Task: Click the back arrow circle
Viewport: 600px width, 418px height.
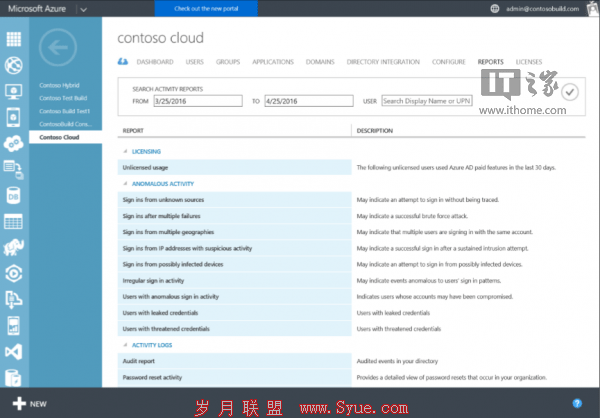Action: [58, 47]
